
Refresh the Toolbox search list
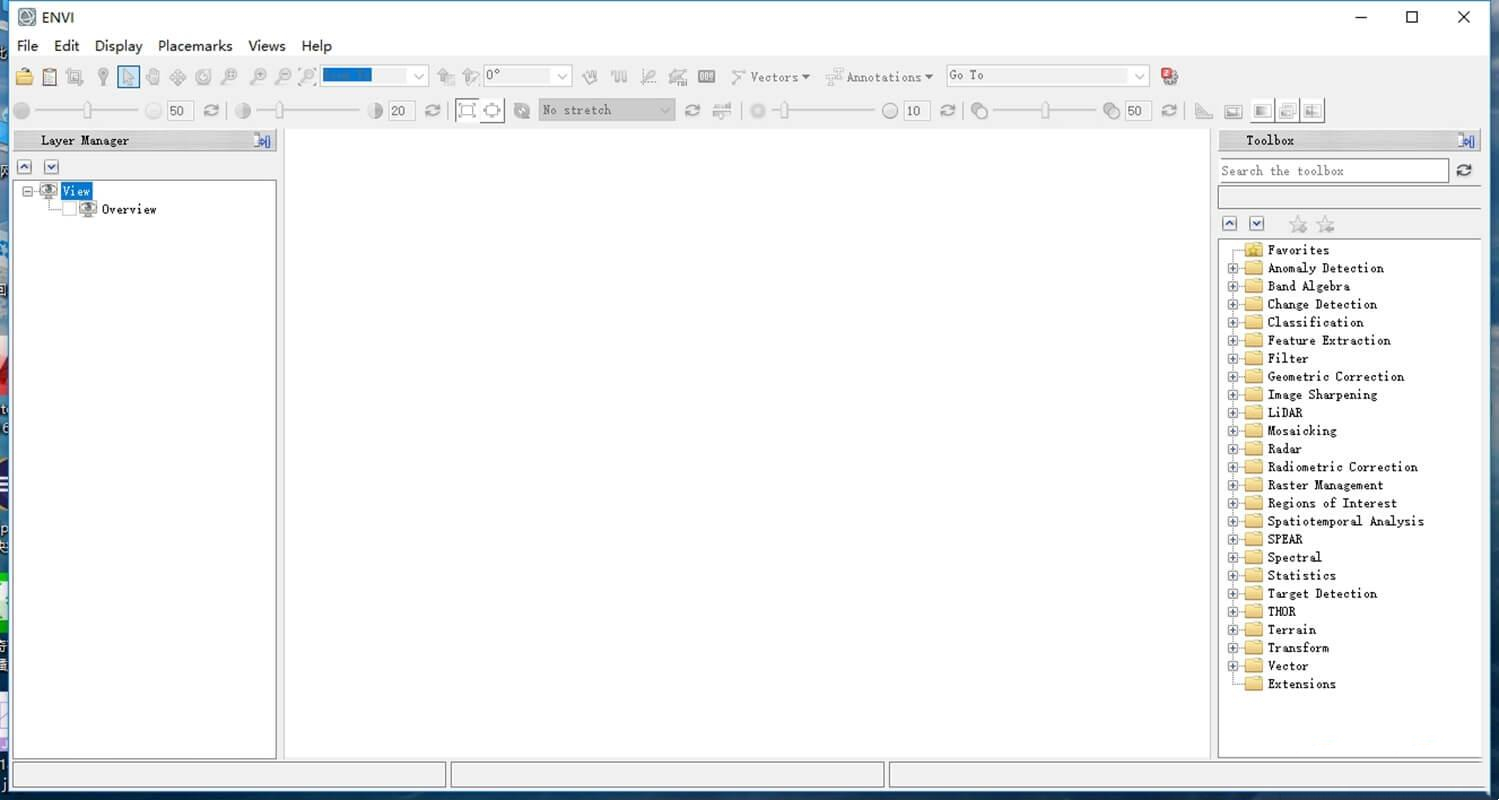1464,171
